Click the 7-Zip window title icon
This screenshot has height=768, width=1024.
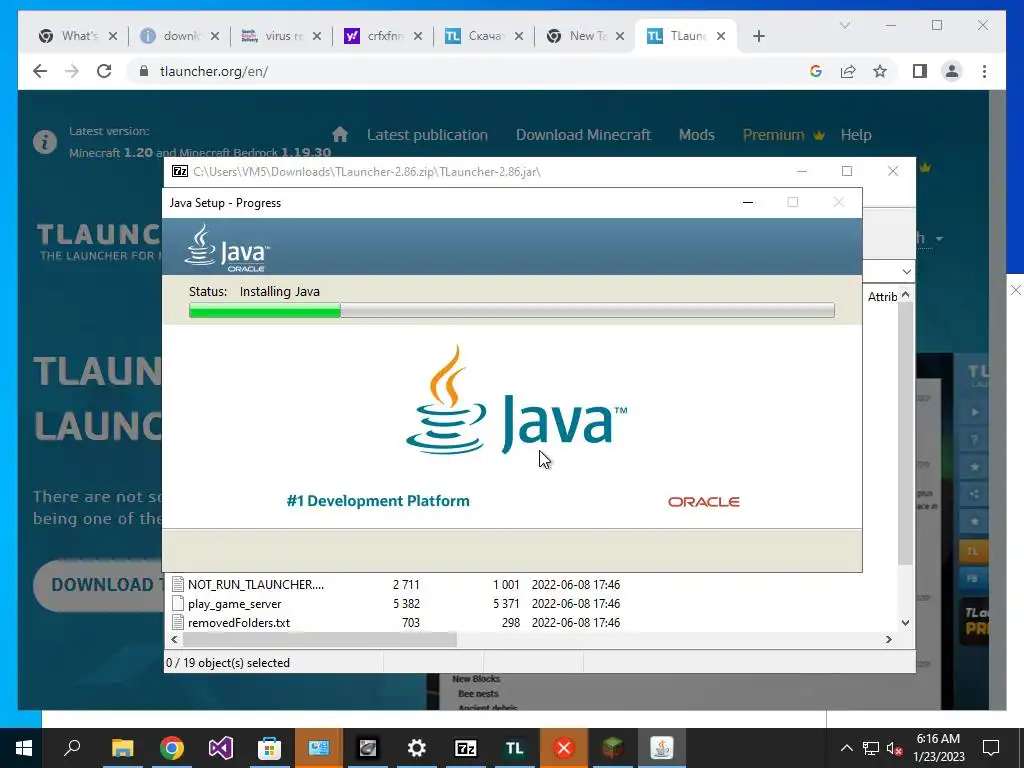[180, 171]
